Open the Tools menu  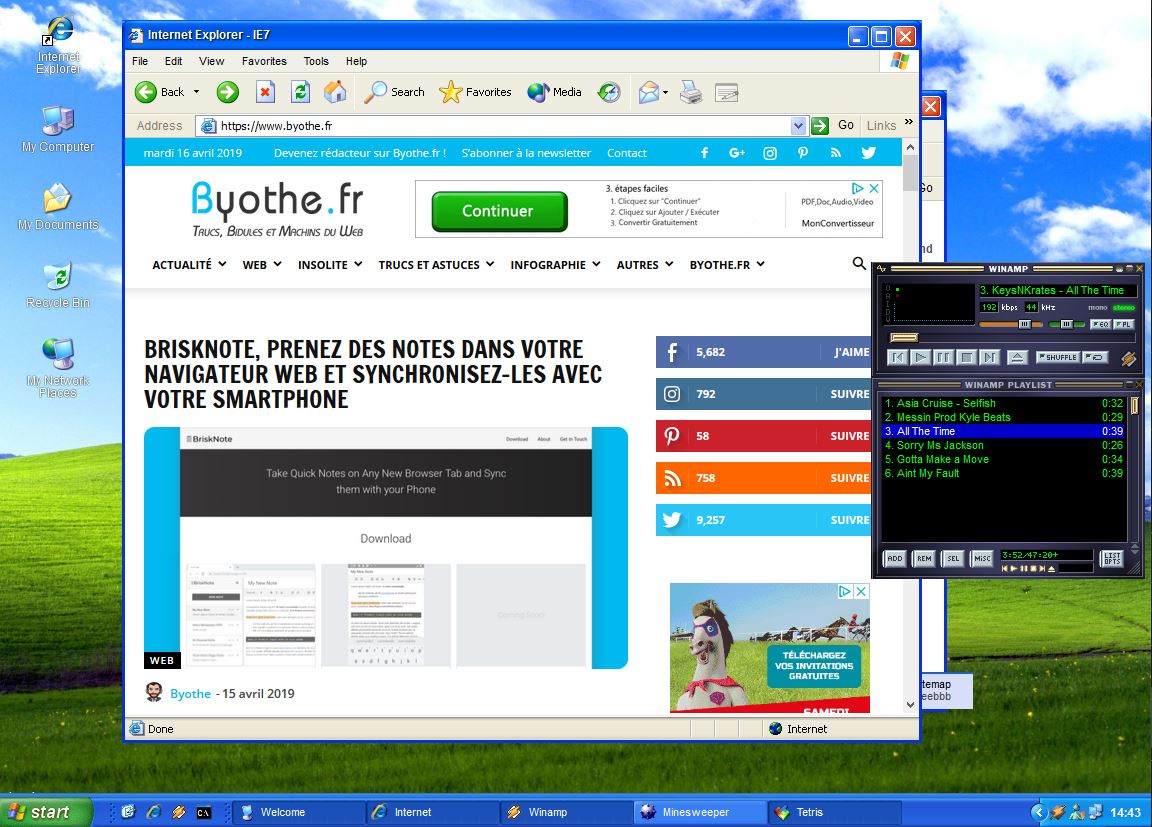click(316, 61)
